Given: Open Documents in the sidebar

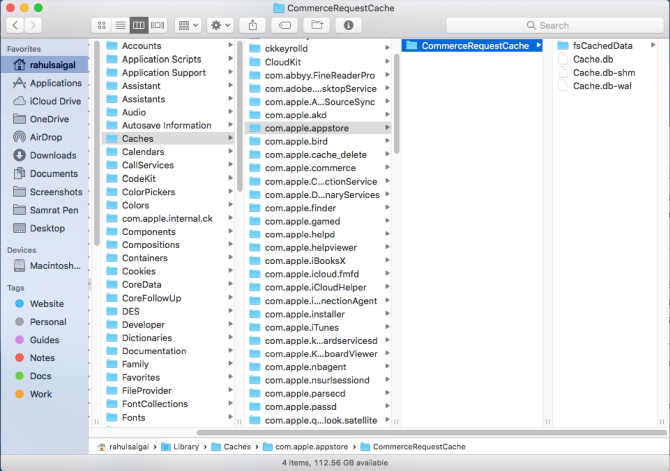Looking at the screenshot, I should [44, 174].
